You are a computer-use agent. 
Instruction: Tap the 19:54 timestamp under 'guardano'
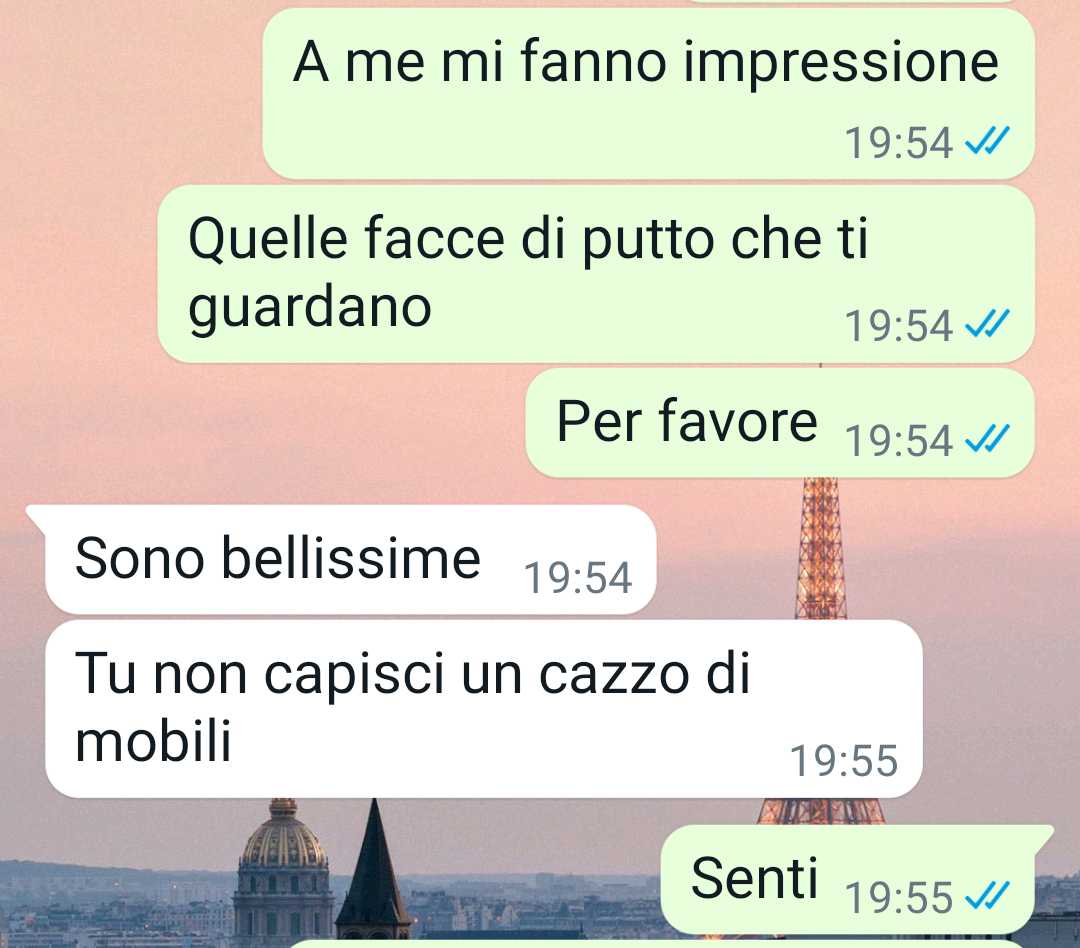[899, 325]
